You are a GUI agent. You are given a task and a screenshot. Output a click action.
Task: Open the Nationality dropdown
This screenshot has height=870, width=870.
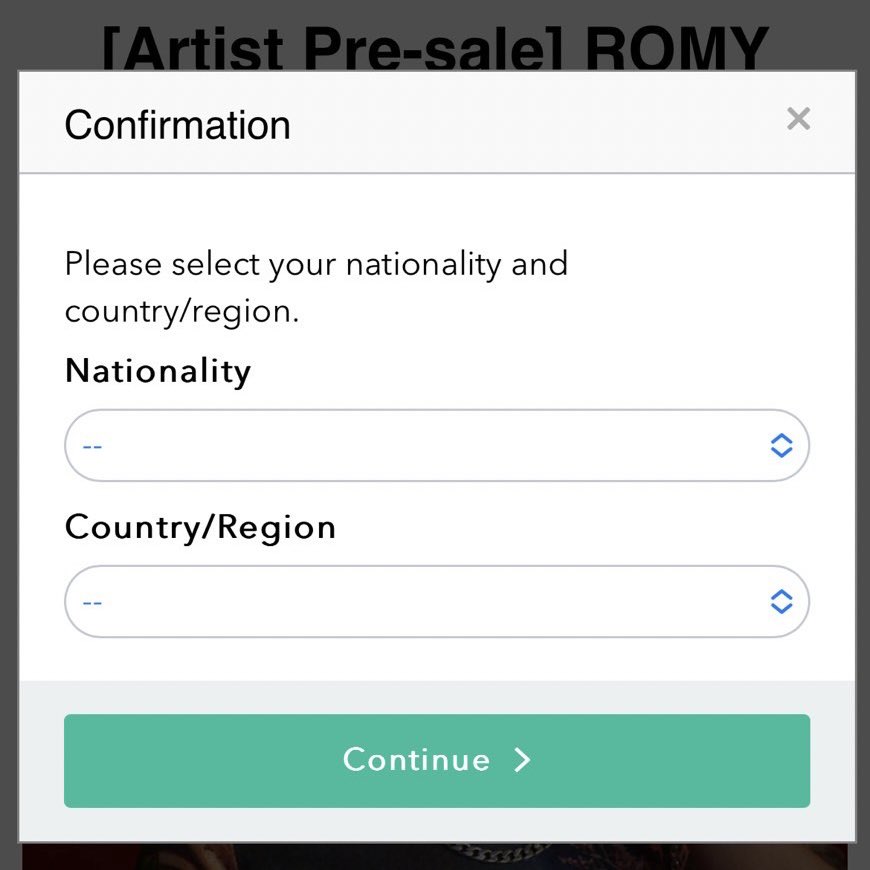(437, 445)
